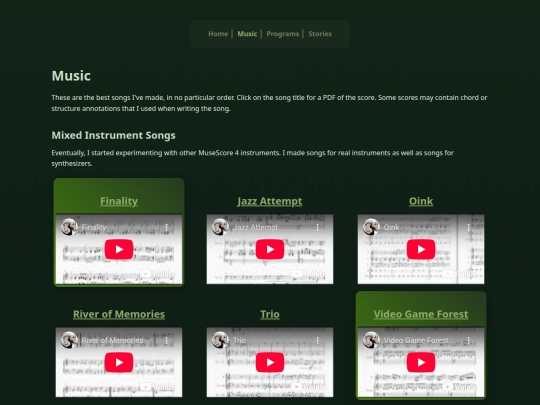Open more options on River of Memories video
The height and width of the screenshot is (405, 540).
pos(167,340)
